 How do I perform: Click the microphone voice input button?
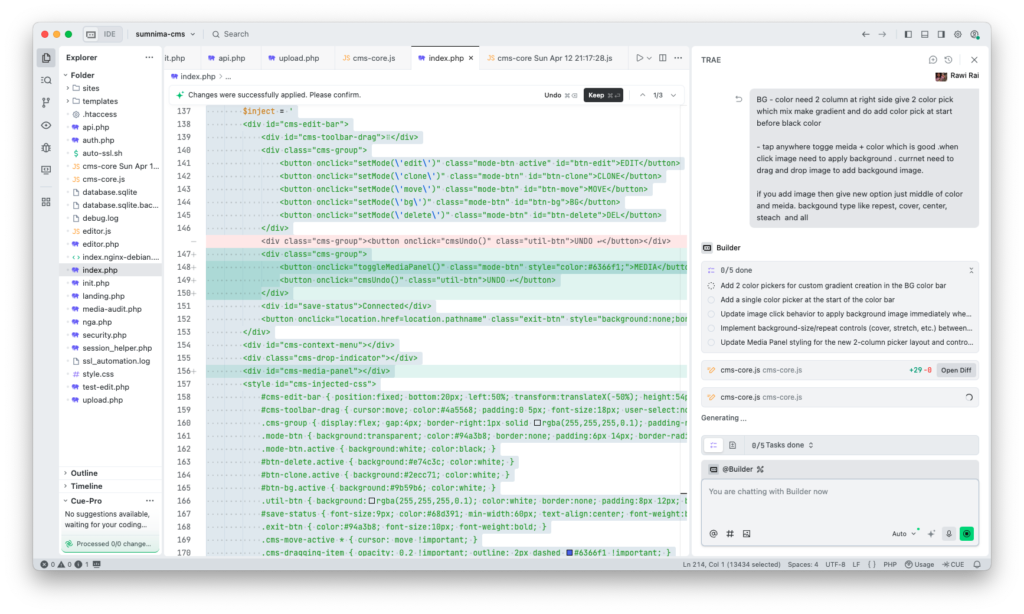[x=948, y=533]
